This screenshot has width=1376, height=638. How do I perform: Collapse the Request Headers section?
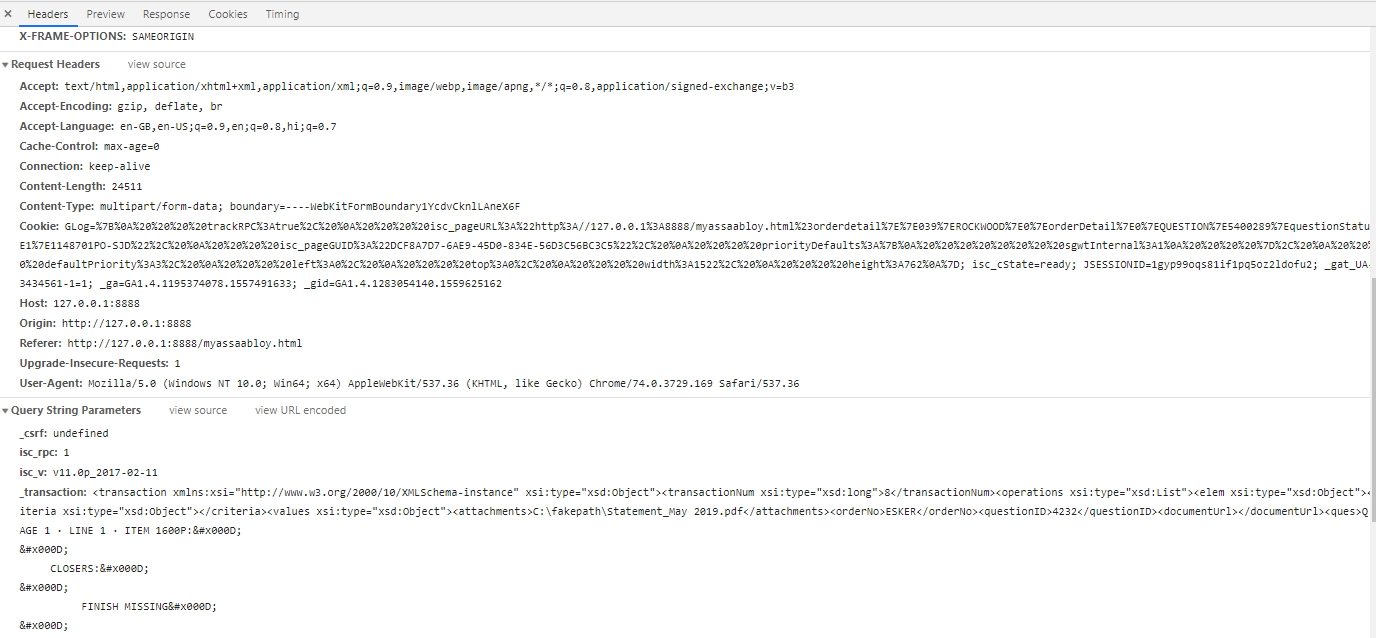6,65
